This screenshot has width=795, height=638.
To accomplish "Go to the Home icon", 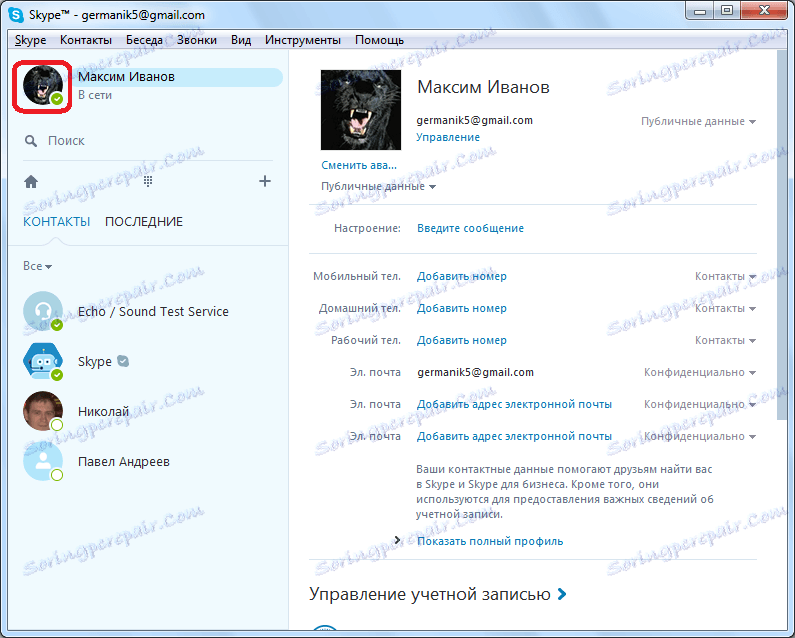I will tap(31, 182).
